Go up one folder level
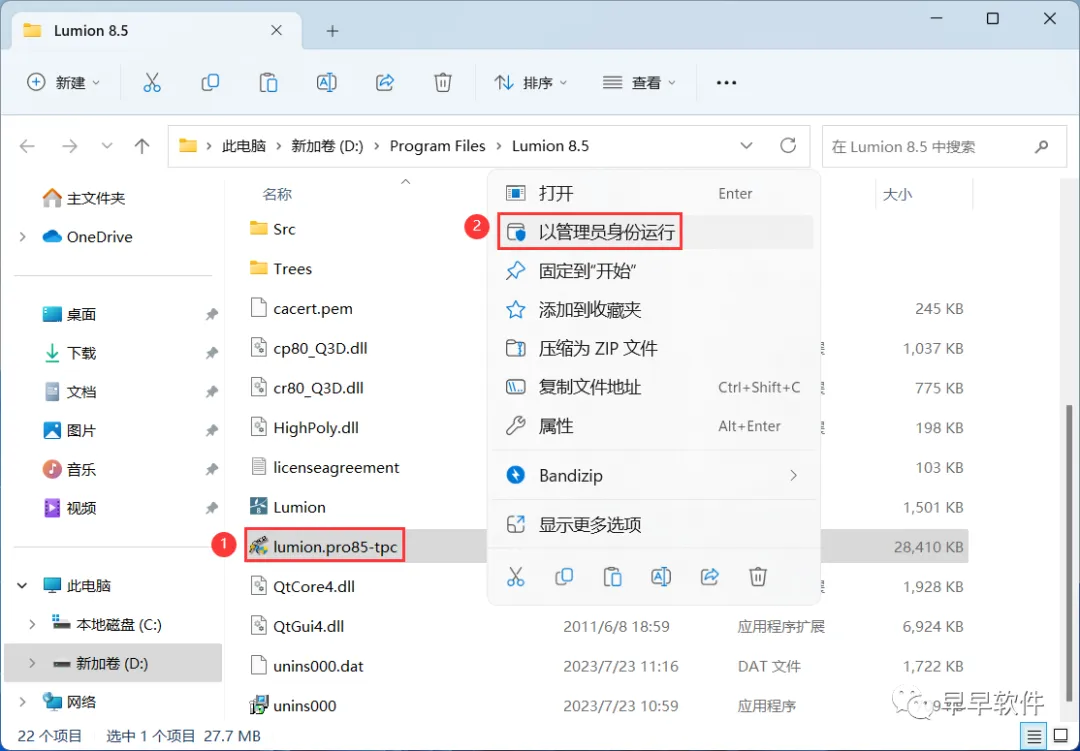 tap(142, 146)
